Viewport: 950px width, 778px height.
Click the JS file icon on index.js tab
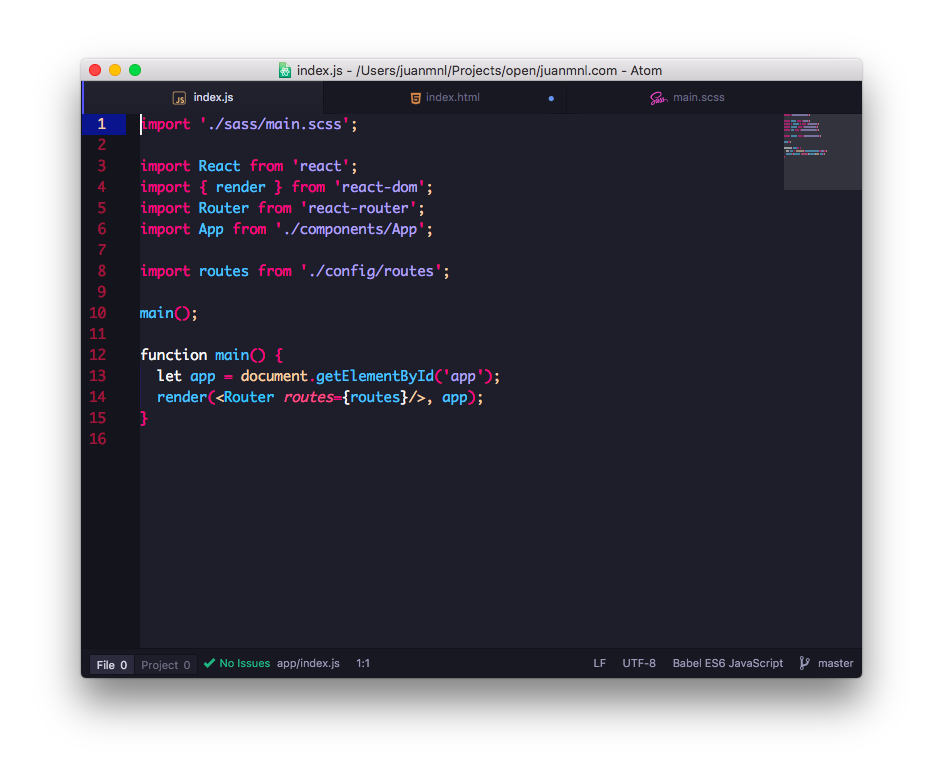(179, 98)
